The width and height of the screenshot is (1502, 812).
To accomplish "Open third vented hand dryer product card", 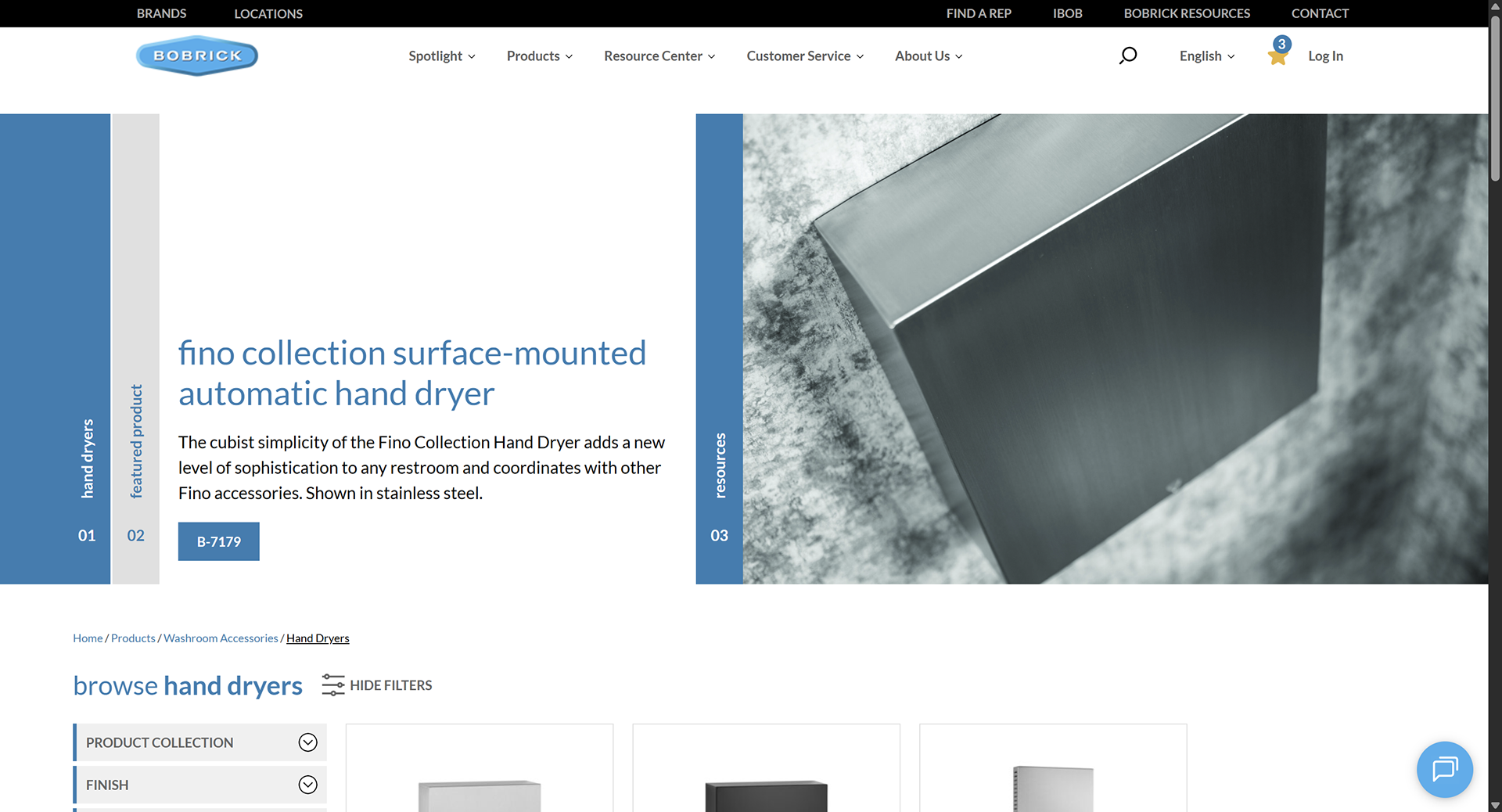I will point(1053,768).
